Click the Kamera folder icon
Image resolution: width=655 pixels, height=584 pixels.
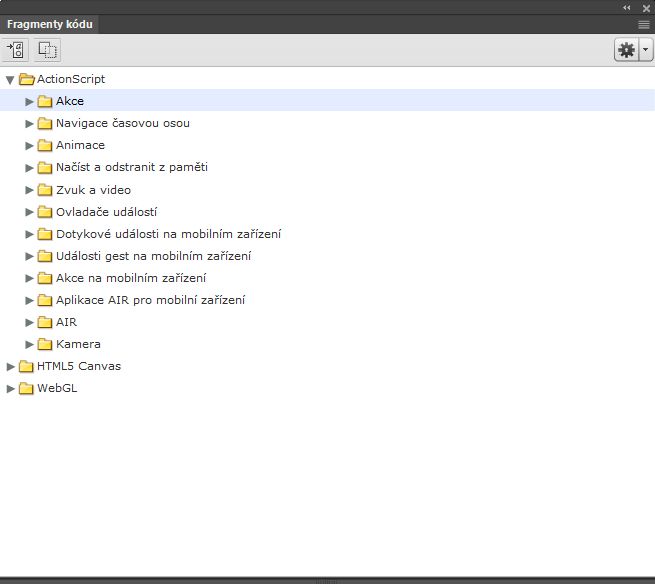tap(45, 344)
